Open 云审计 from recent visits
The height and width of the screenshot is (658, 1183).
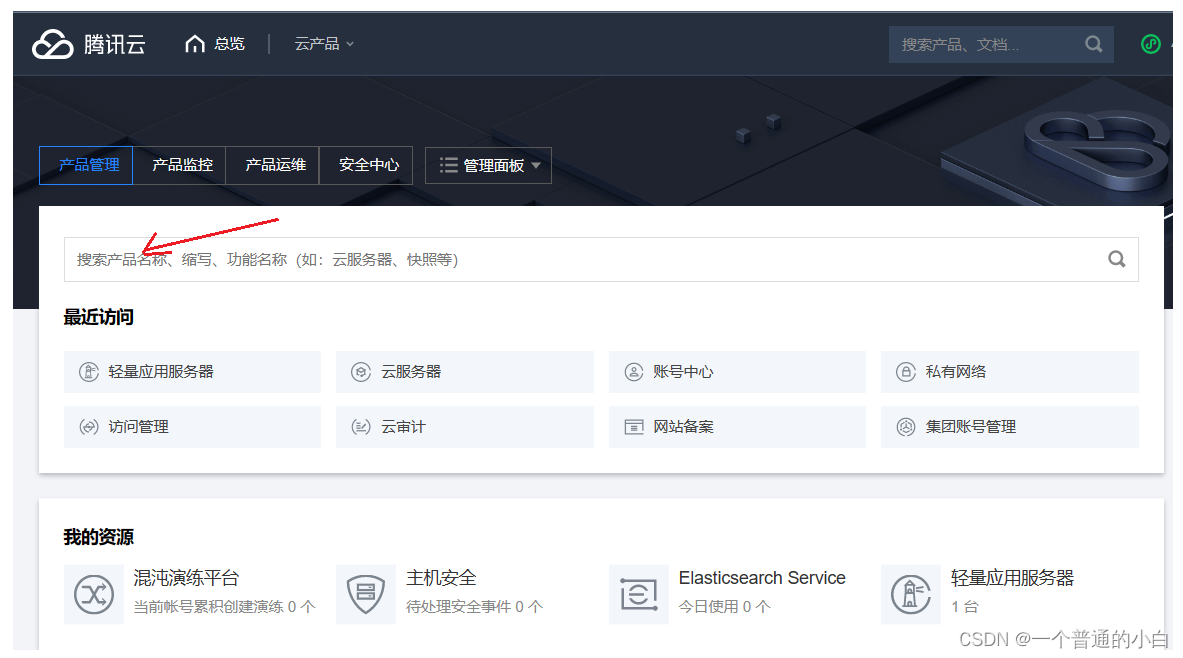click(x=465, y=427)
